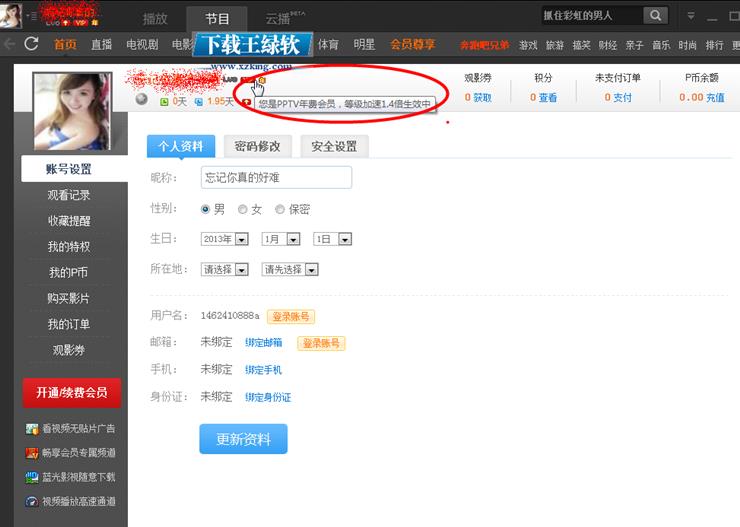Open the birth day dropdown showing 1日
The image size is (740, 527).
click(332, 239)
